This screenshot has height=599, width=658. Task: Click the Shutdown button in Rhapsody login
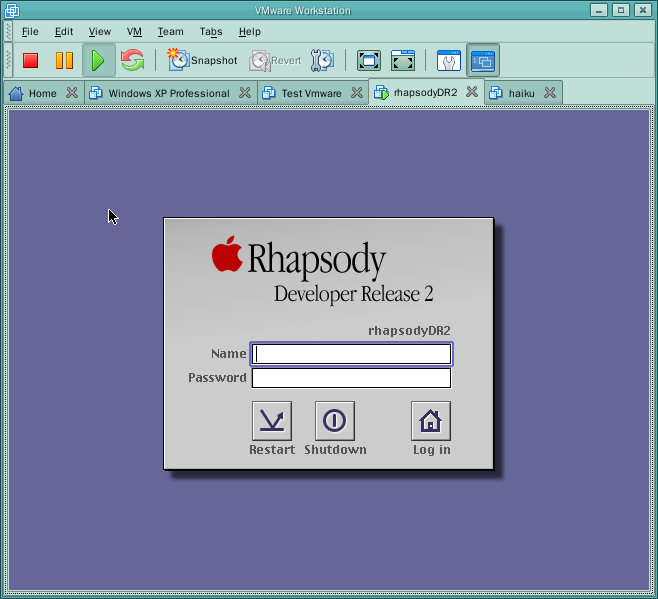[x=335, y=421]
